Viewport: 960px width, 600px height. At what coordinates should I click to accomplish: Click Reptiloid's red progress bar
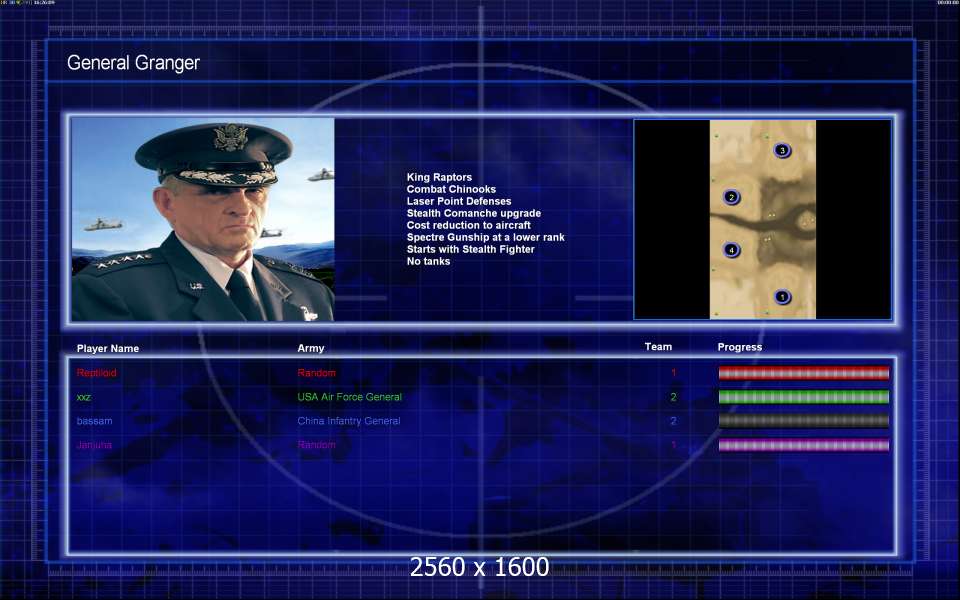[803, 373]
